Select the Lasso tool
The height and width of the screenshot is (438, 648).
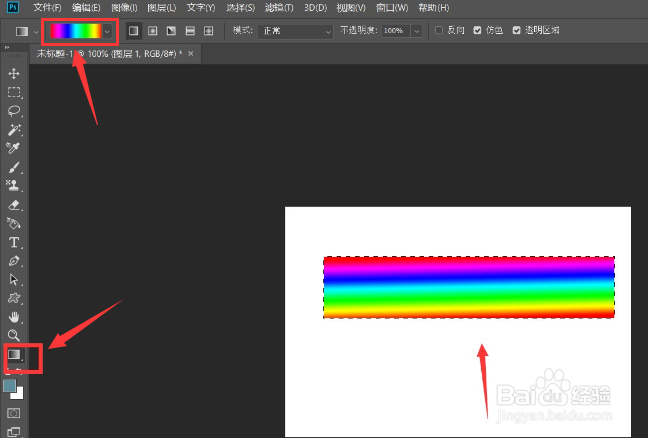[14, 111]
